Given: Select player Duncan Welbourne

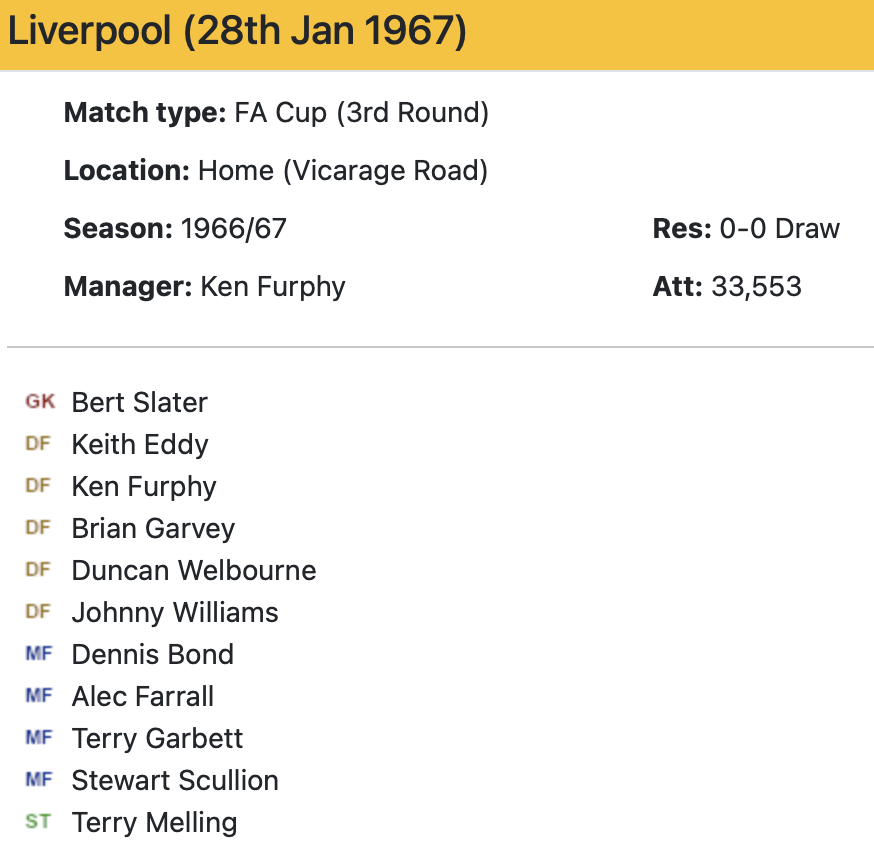Looking at the screenshot, I should point(194,570).
